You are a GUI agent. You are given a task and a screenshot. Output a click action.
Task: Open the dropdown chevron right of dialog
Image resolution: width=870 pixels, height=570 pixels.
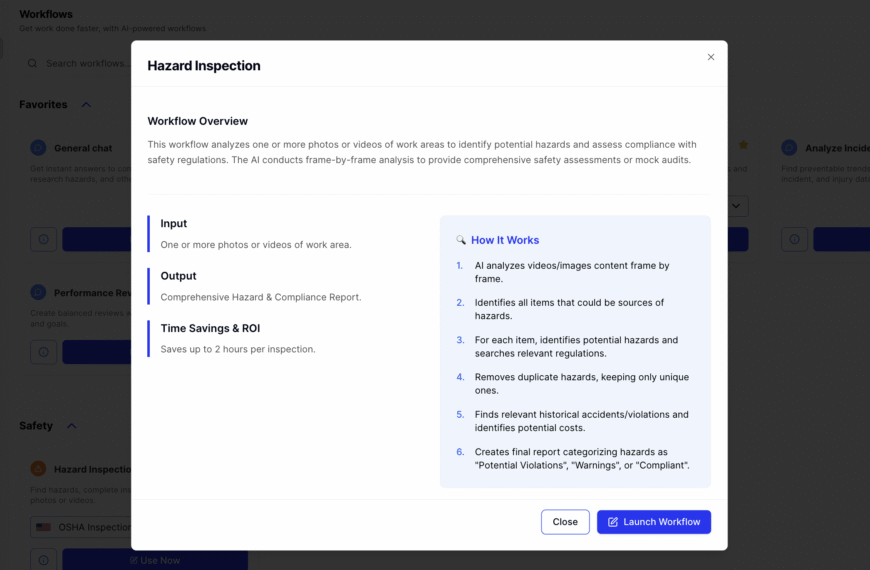click(x=736, y=206)
